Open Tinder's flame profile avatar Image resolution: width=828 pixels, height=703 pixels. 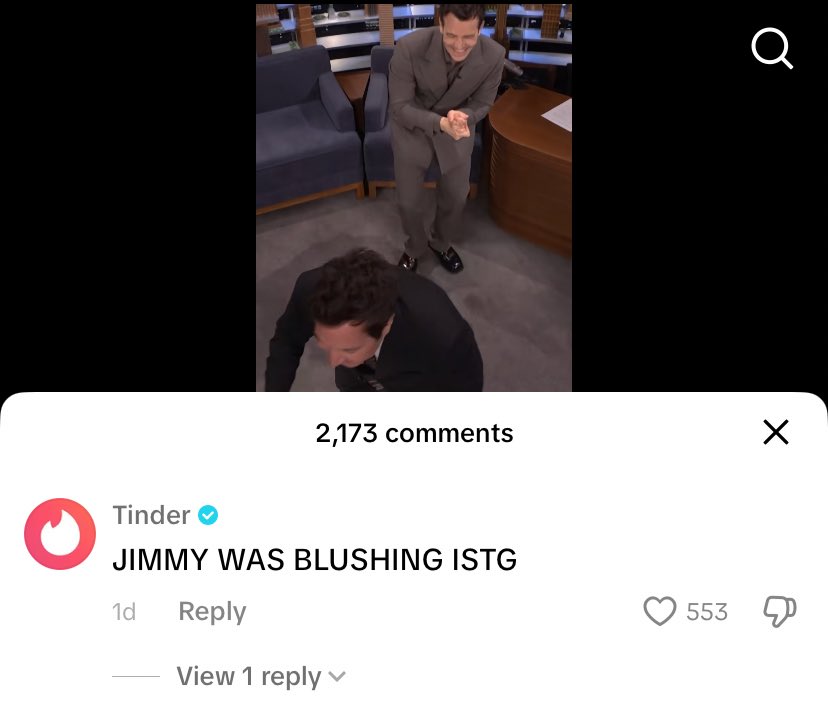coord(60,533)
